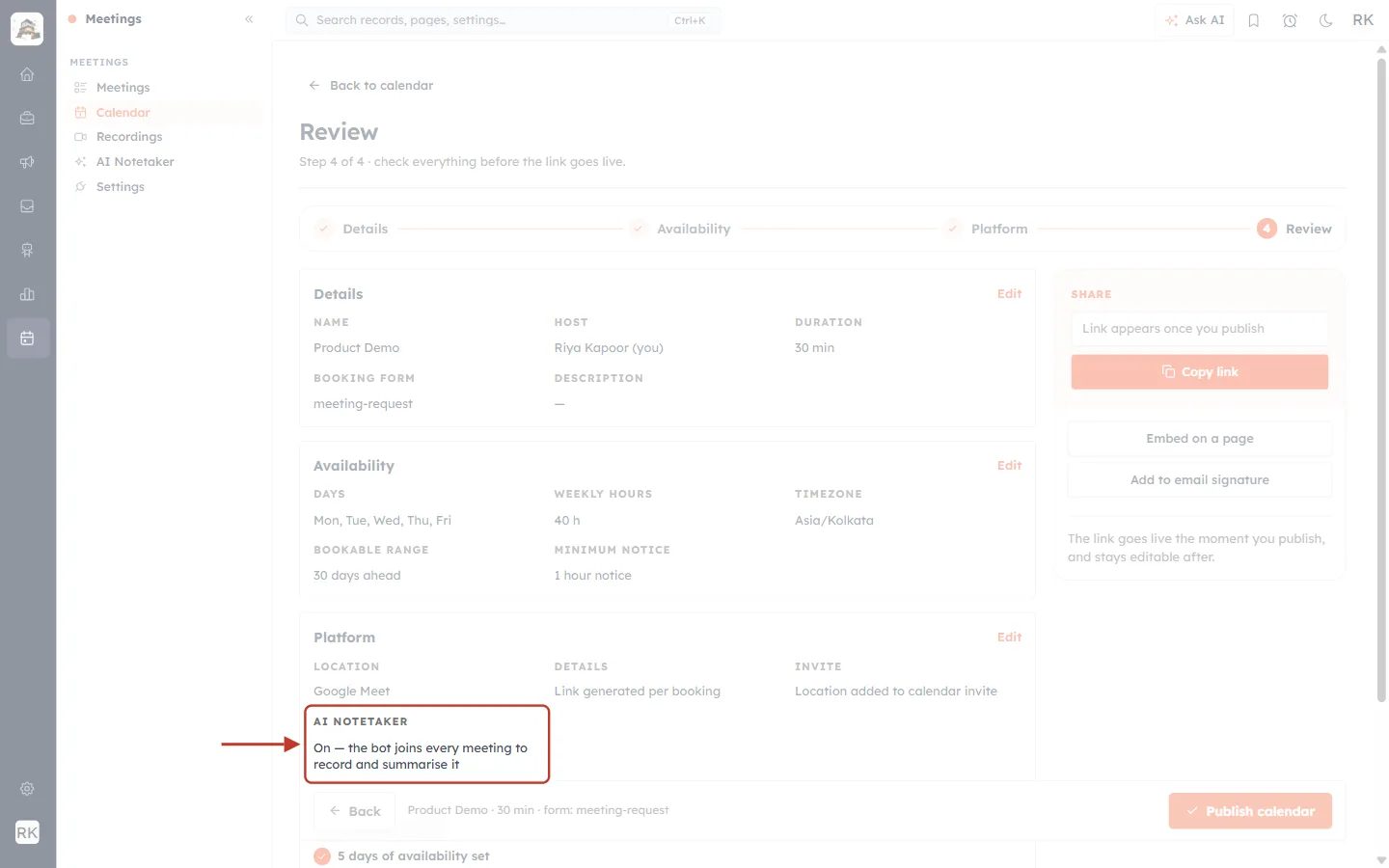Click 'Google Meet' location value
1389x868 pixels.
351,692
